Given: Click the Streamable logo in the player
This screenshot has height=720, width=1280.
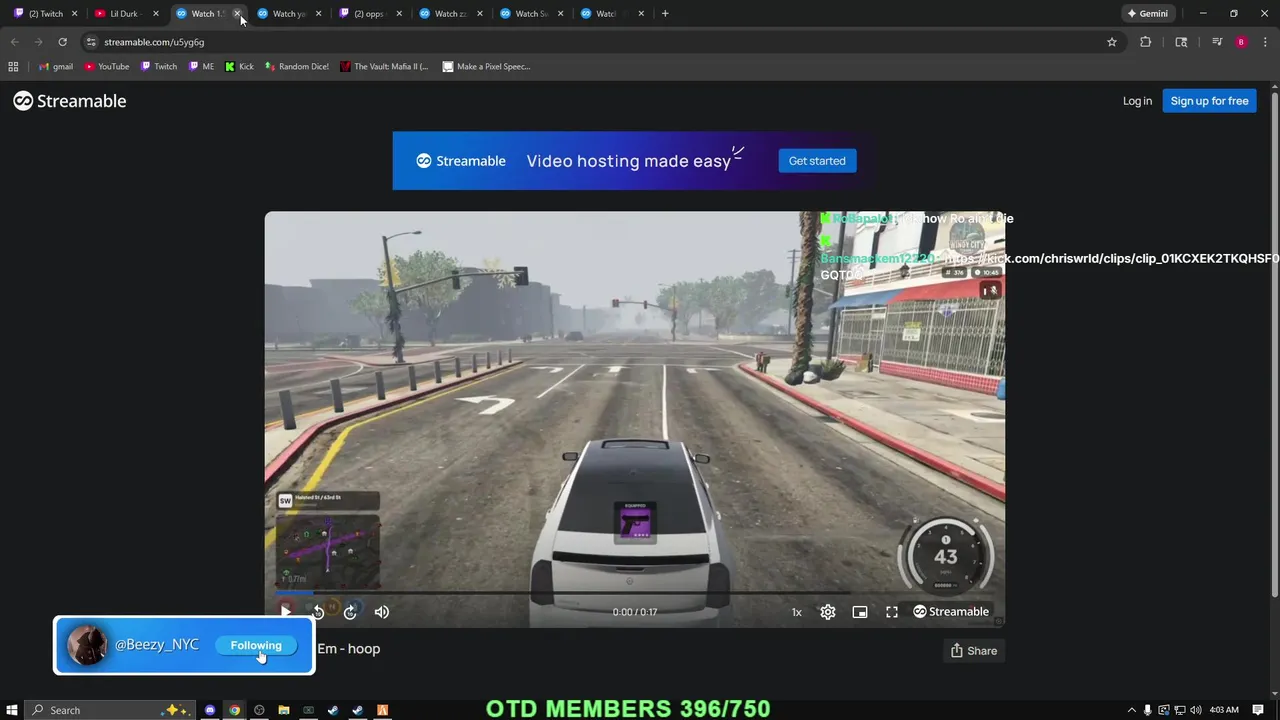Looking at the screenshot, I should 951,612.
